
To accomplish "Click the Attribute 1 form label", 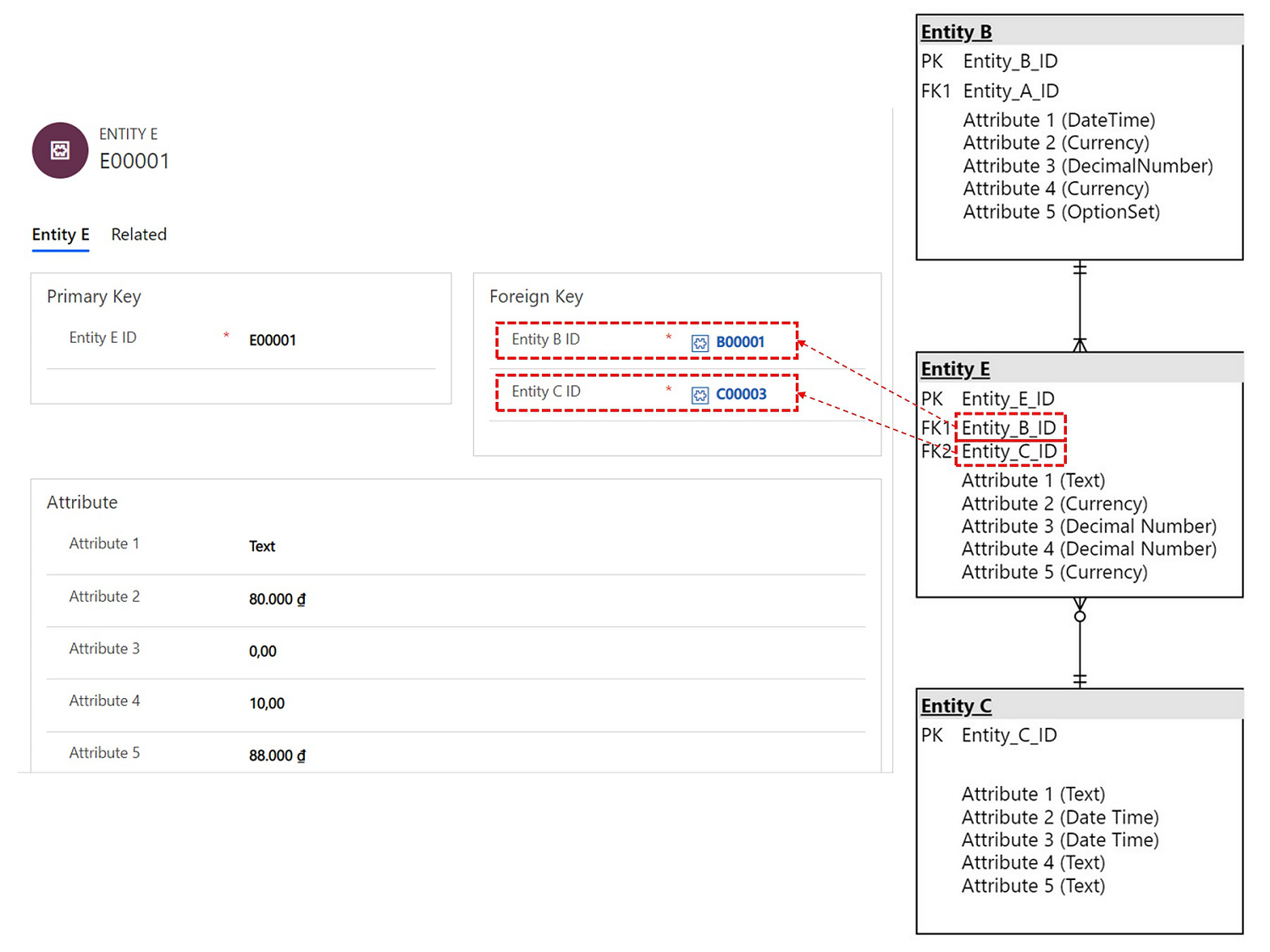I will point(104,543).
